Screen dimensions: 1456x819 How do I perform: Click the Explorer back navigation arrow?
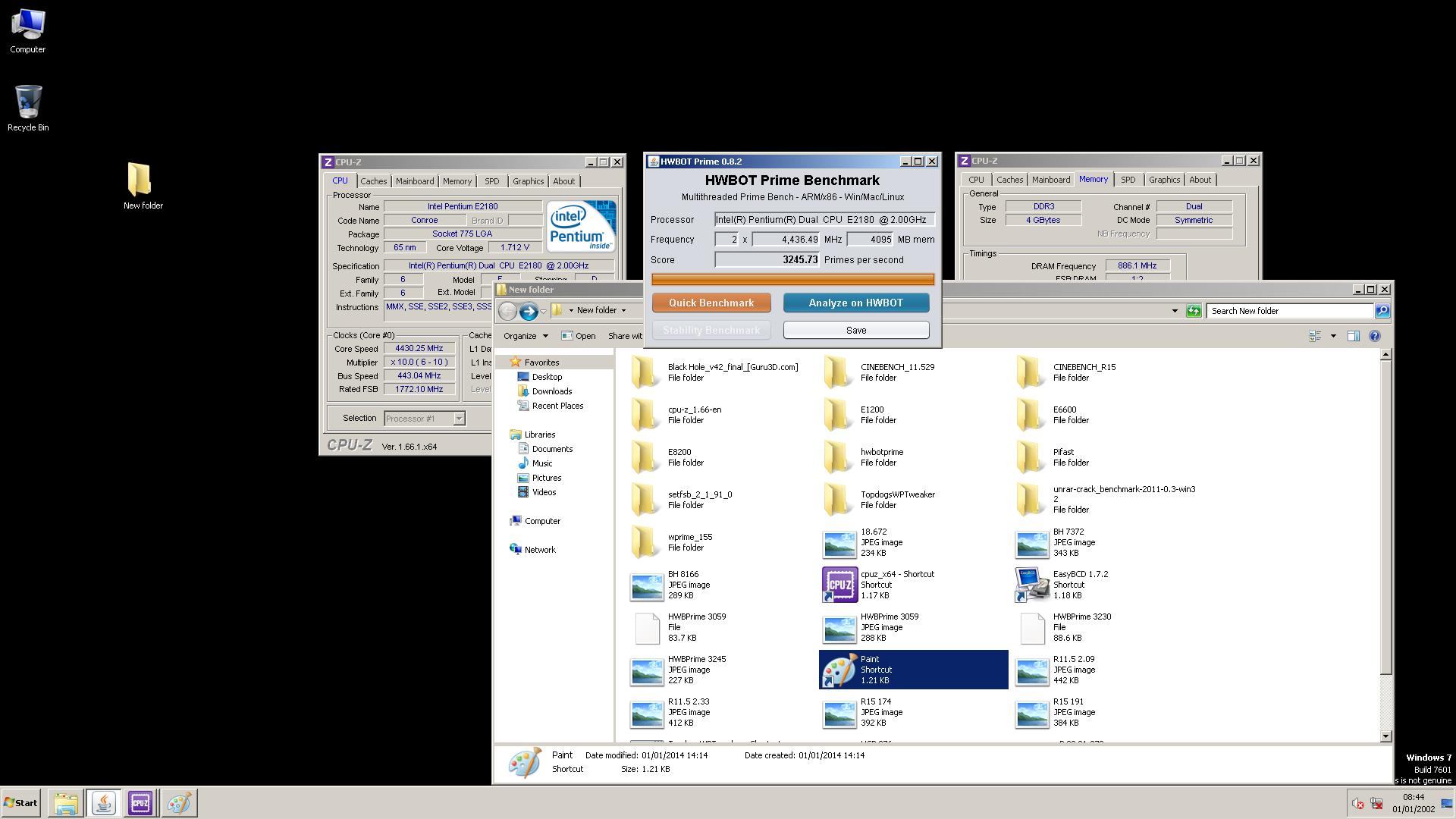[507, 311]
